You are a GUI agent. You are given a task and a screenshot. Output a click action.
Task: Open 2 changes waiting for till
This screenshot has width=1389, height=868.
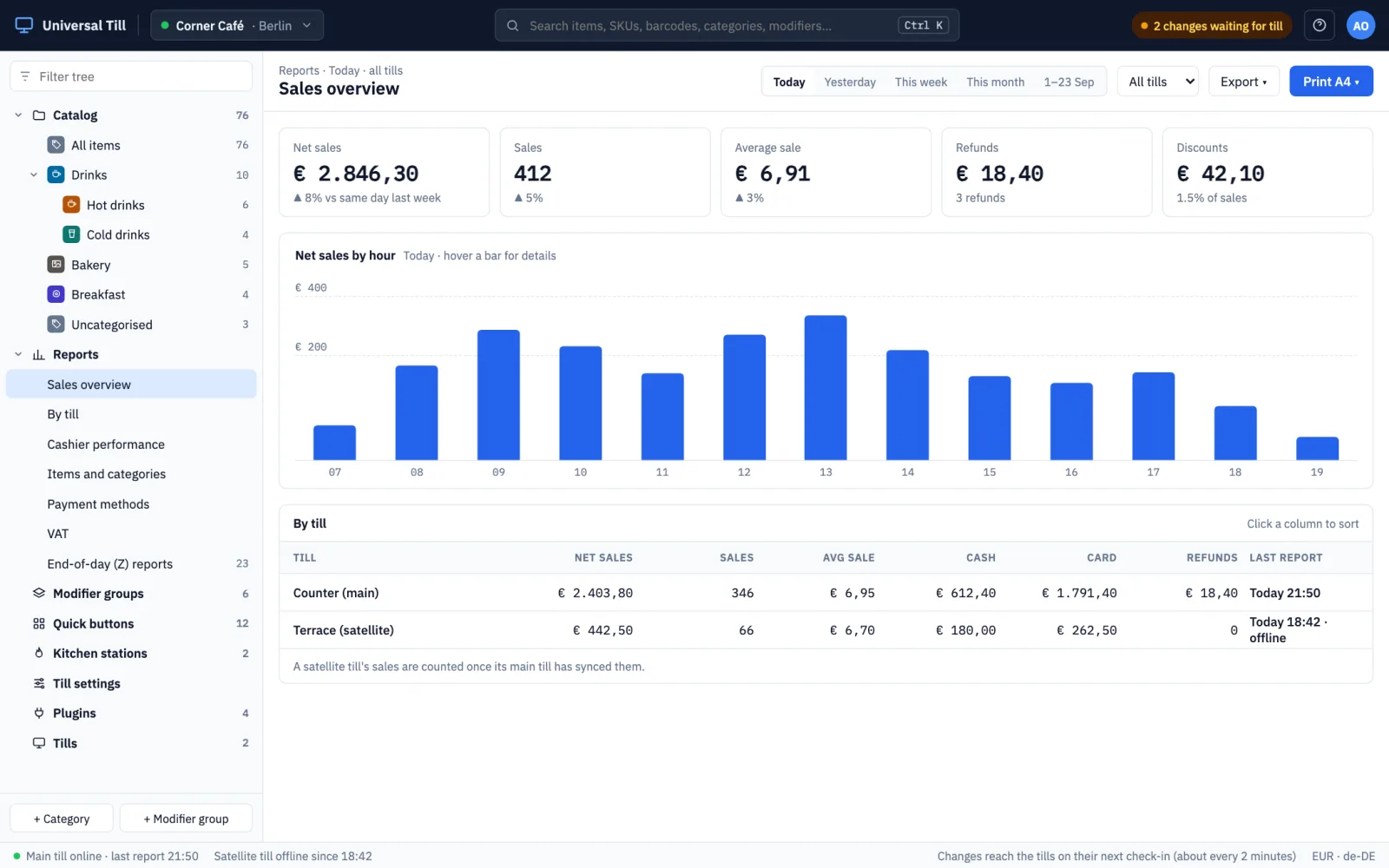(1212, 25)
